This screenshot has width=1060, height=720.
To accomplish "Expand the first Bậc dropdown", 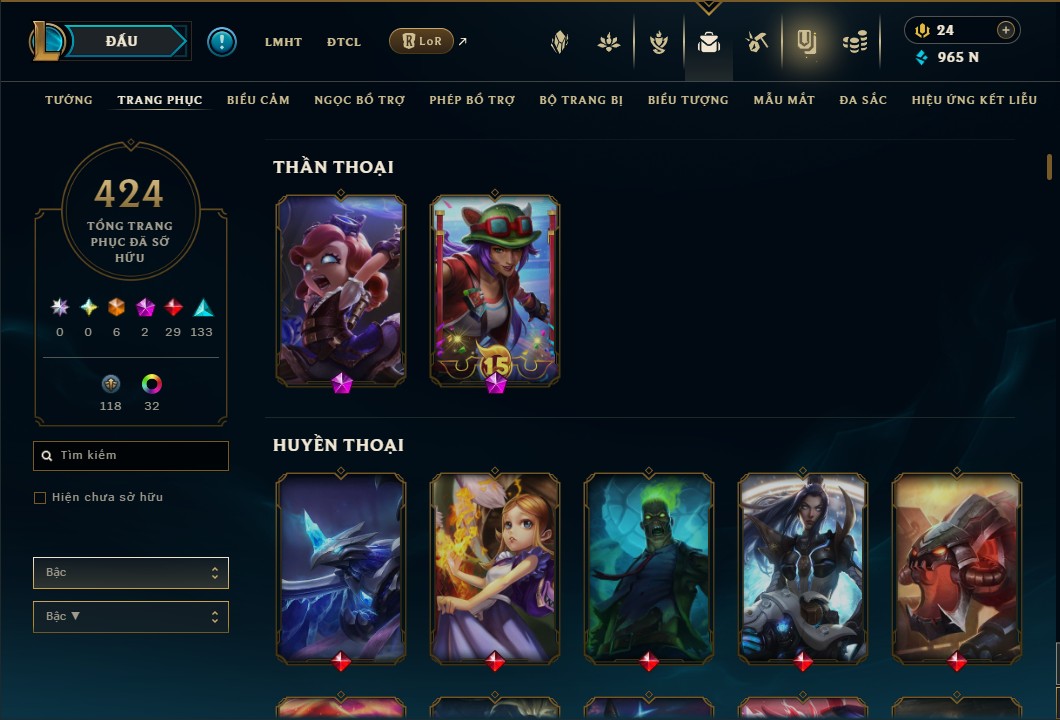I will pyautogui.click(x=130, y=573).
